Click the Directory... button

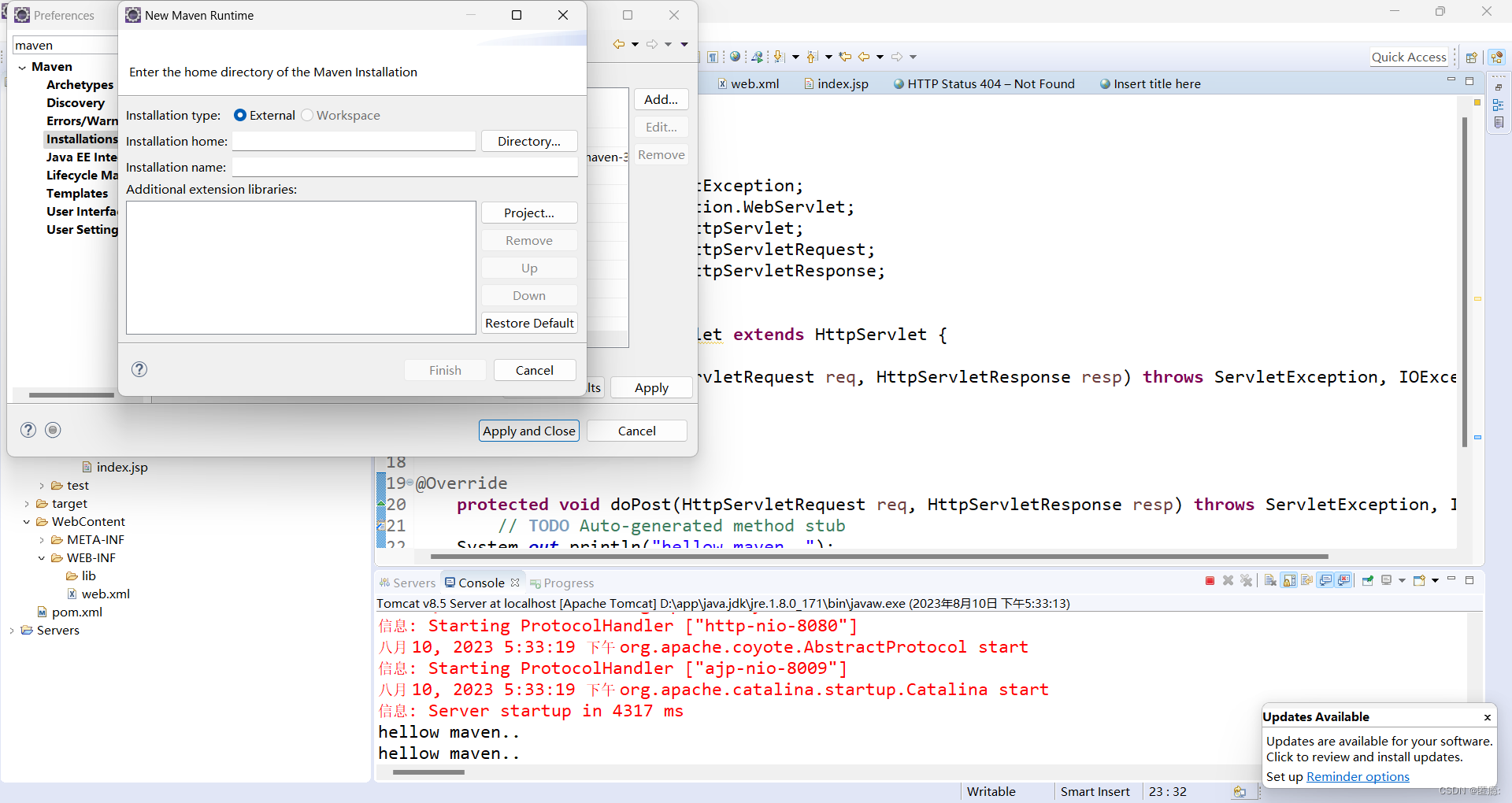click(529, 141)
